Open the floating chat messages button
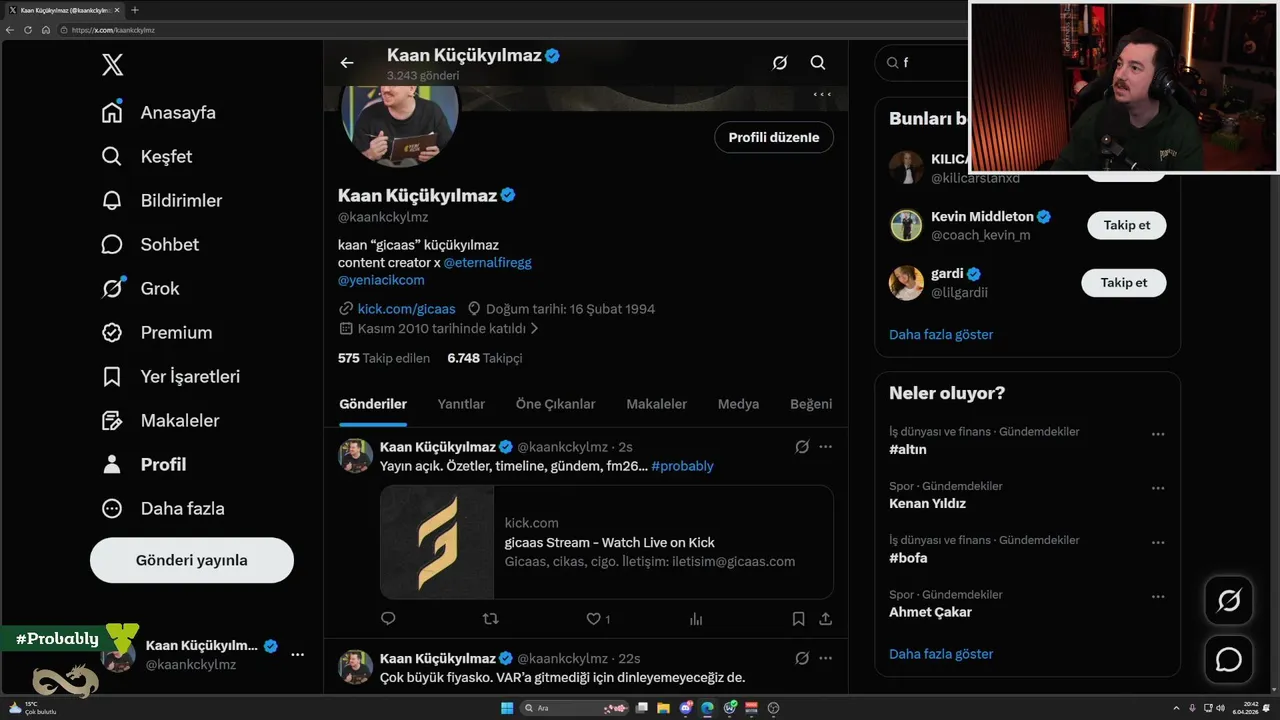 tap(1229, 660)
